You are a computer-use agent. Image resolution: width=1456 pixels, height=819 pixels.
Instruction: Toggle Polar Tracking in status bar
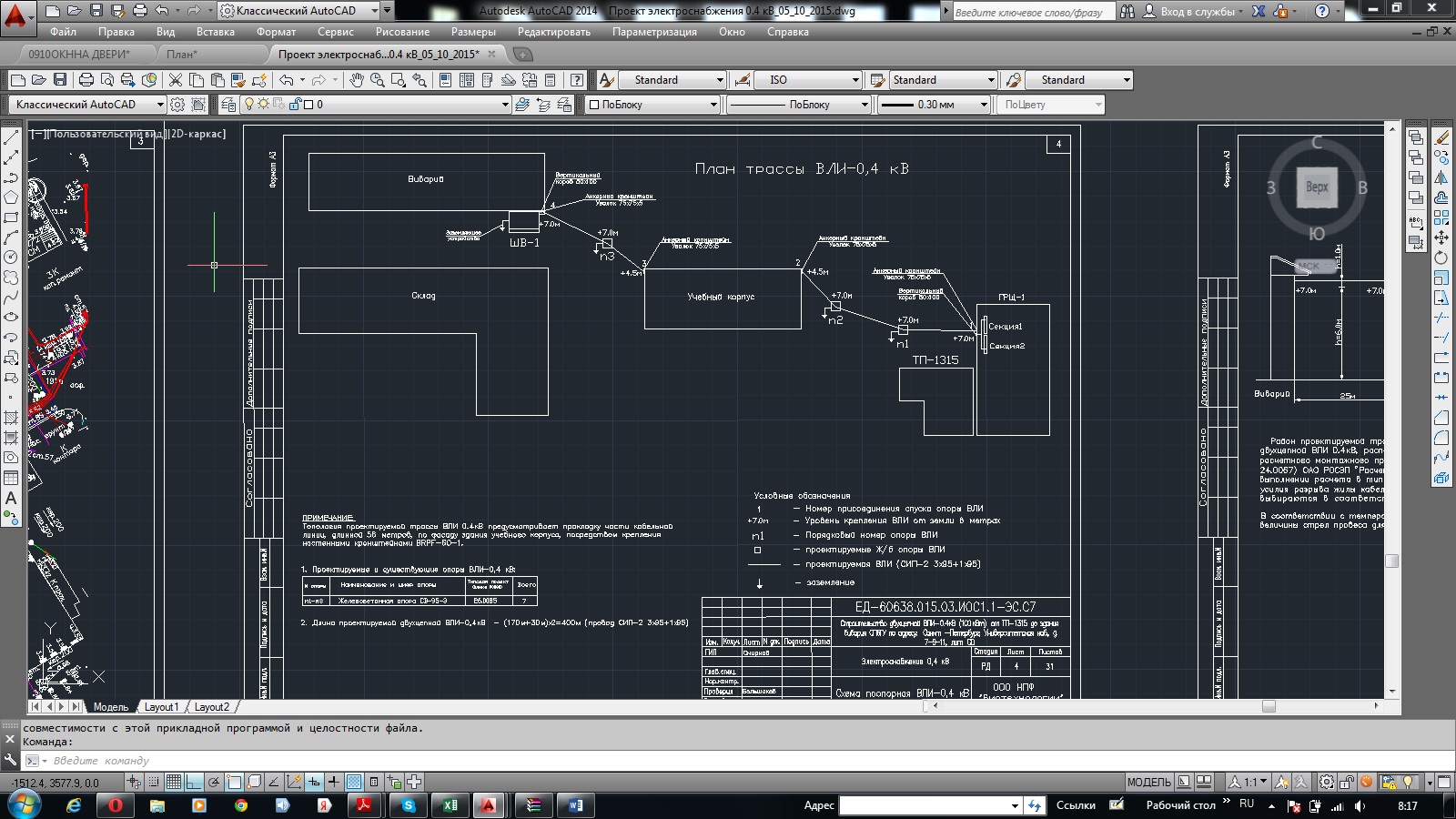214,782
